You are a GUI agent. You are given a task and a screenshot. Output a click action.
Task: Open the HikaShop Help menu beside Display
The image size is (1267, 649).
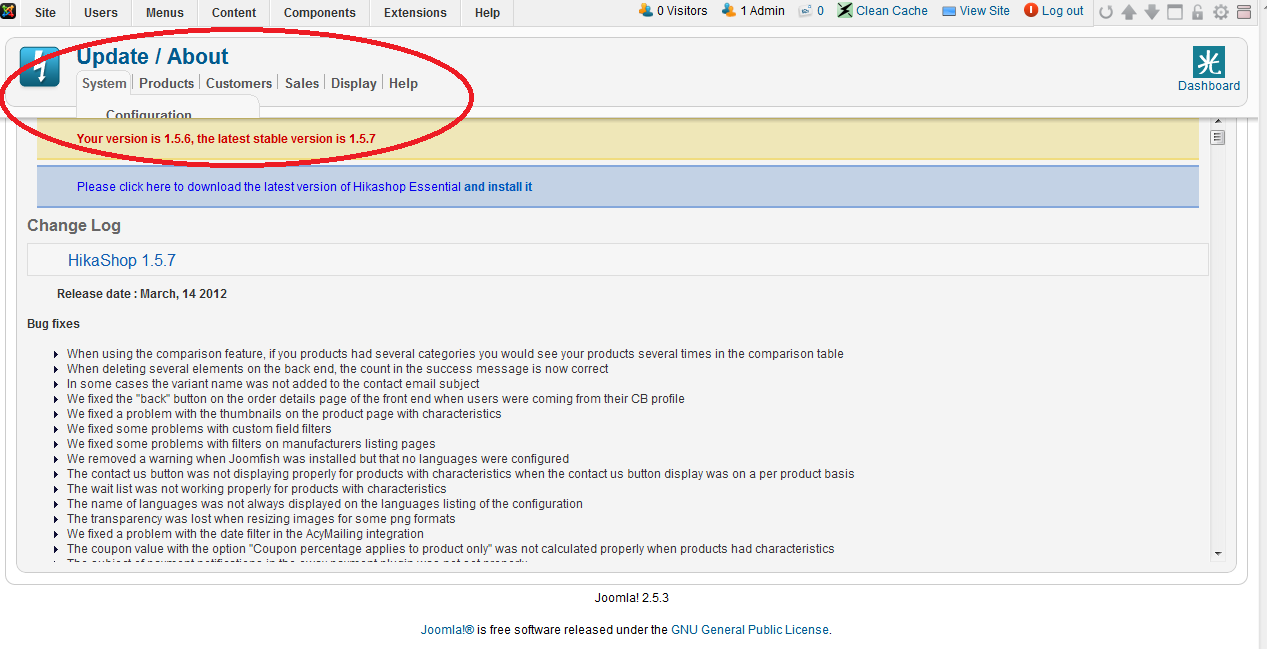[x=403, y=84]
